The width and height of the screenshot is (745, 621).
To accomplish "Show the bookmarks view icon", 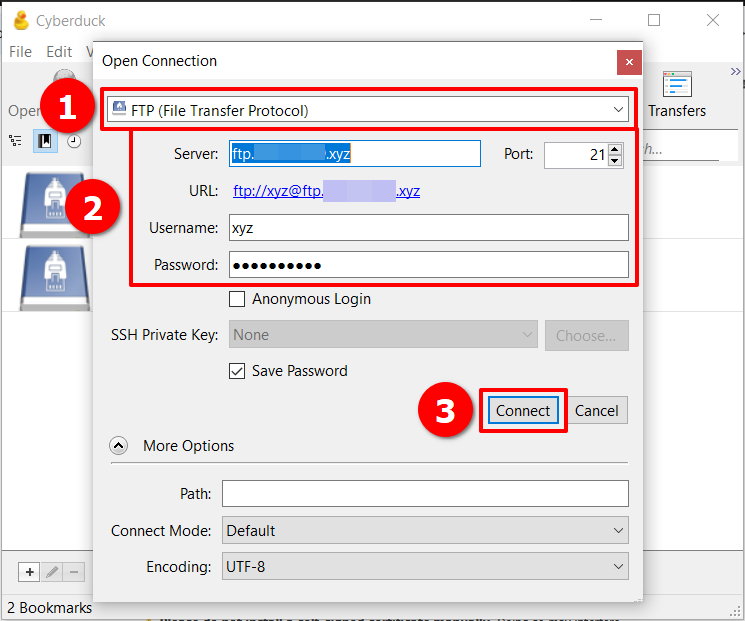I will tap(45, 141).
